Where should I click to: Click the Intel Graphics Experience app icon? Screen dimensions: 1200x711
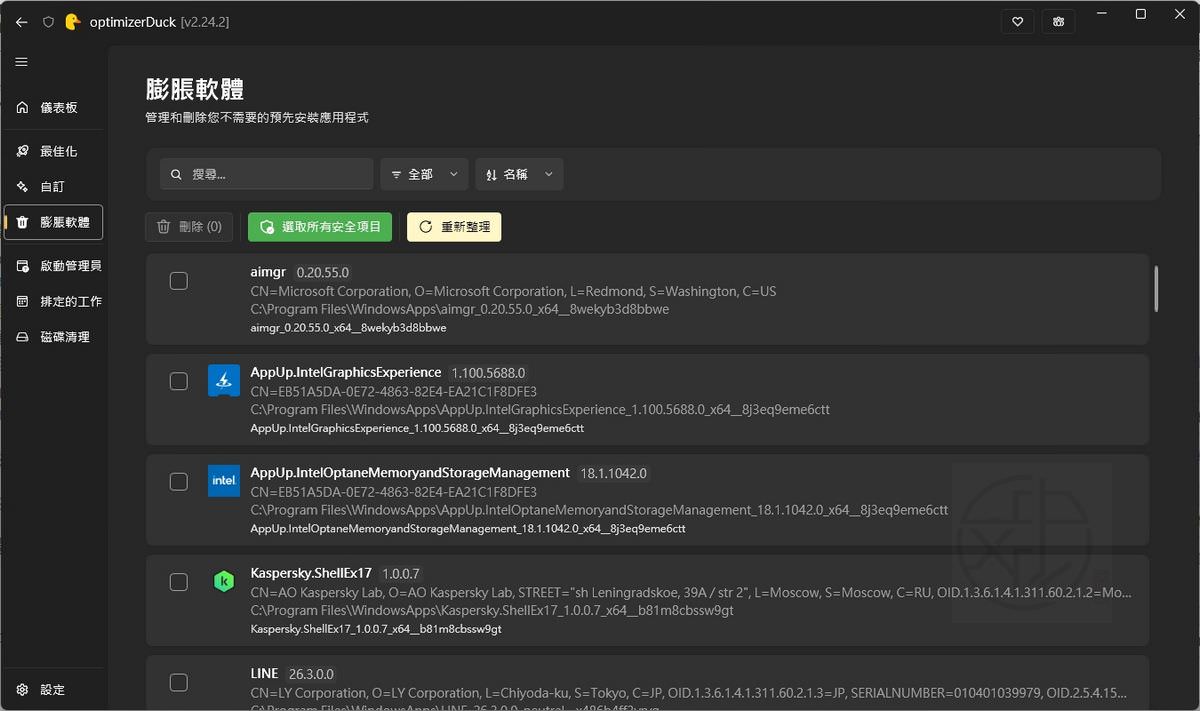pos(224,380)
